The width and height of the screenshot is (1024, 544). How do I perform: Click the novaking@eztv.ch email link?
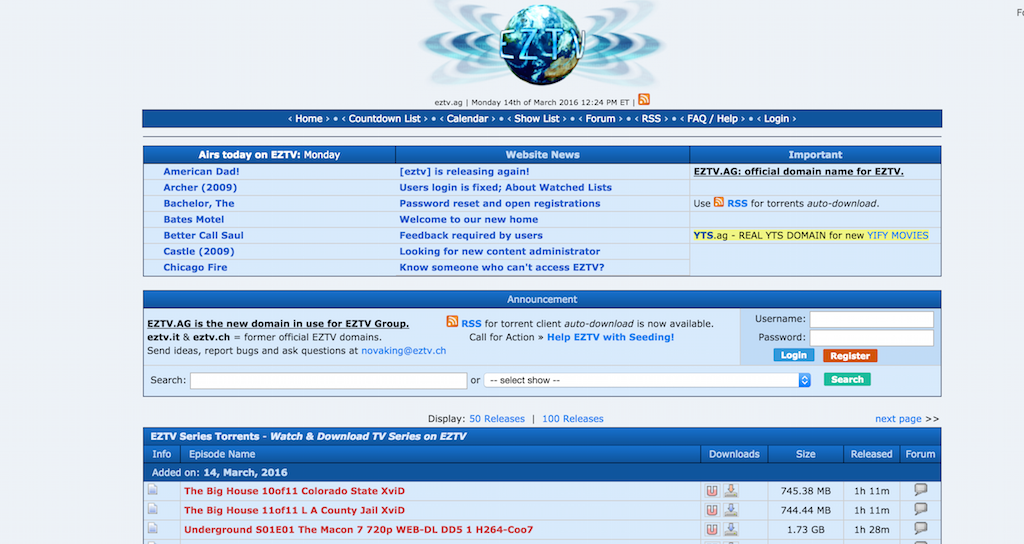pyautogui.click(x=404, y=351)
